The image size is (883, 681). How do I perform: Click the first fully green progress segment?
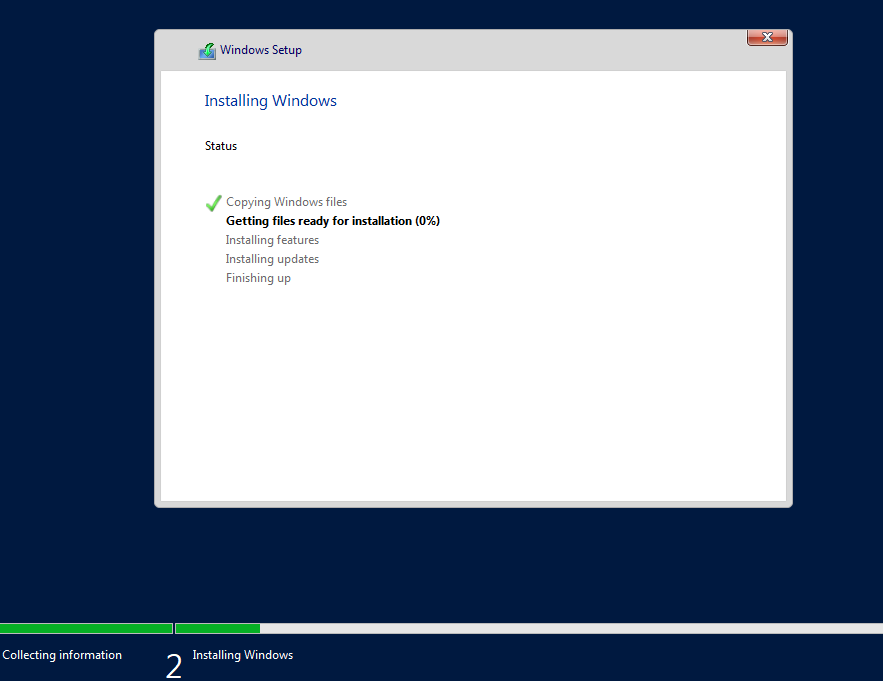(x=86, y=628)
